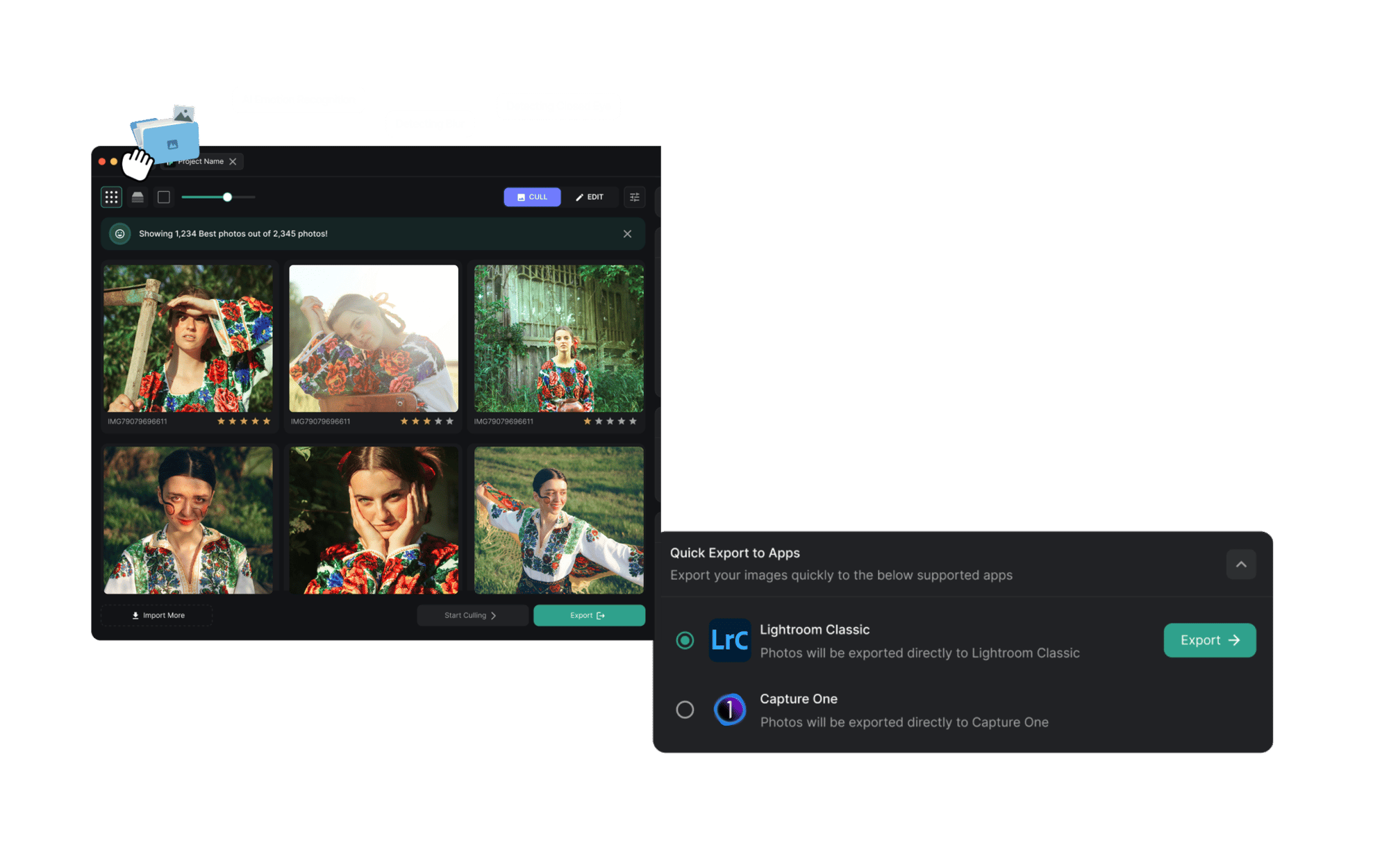Open the sunlit reclining woman thumbnail

click(374, 338)
